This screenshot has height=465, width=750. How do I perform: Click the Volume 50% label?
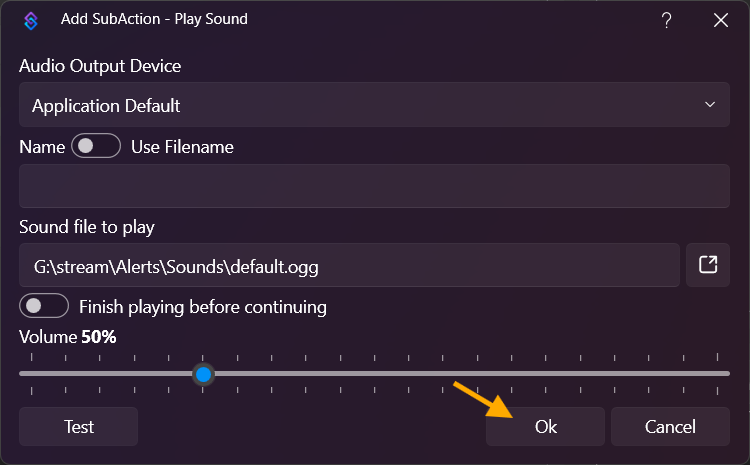point(68,337)
